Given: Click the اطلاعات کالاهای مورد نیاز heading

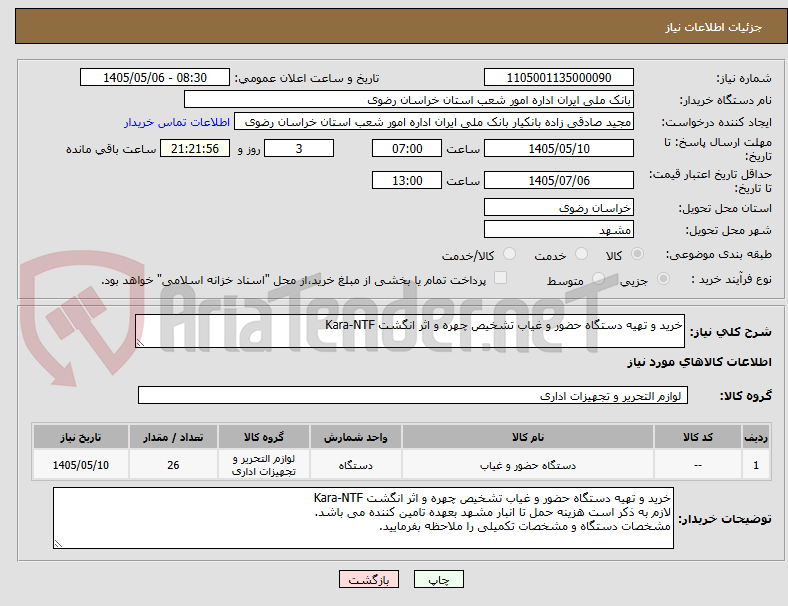Looking at the screenshot, I should click(x=699, y=362).
